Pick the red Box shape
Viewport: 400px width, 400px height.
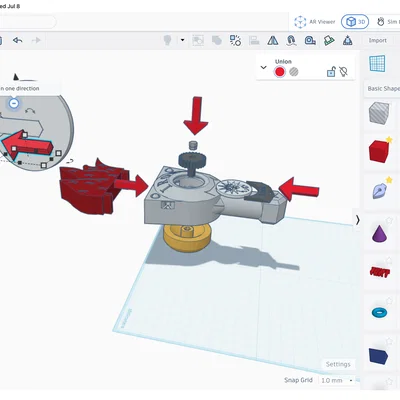point(379,152)
